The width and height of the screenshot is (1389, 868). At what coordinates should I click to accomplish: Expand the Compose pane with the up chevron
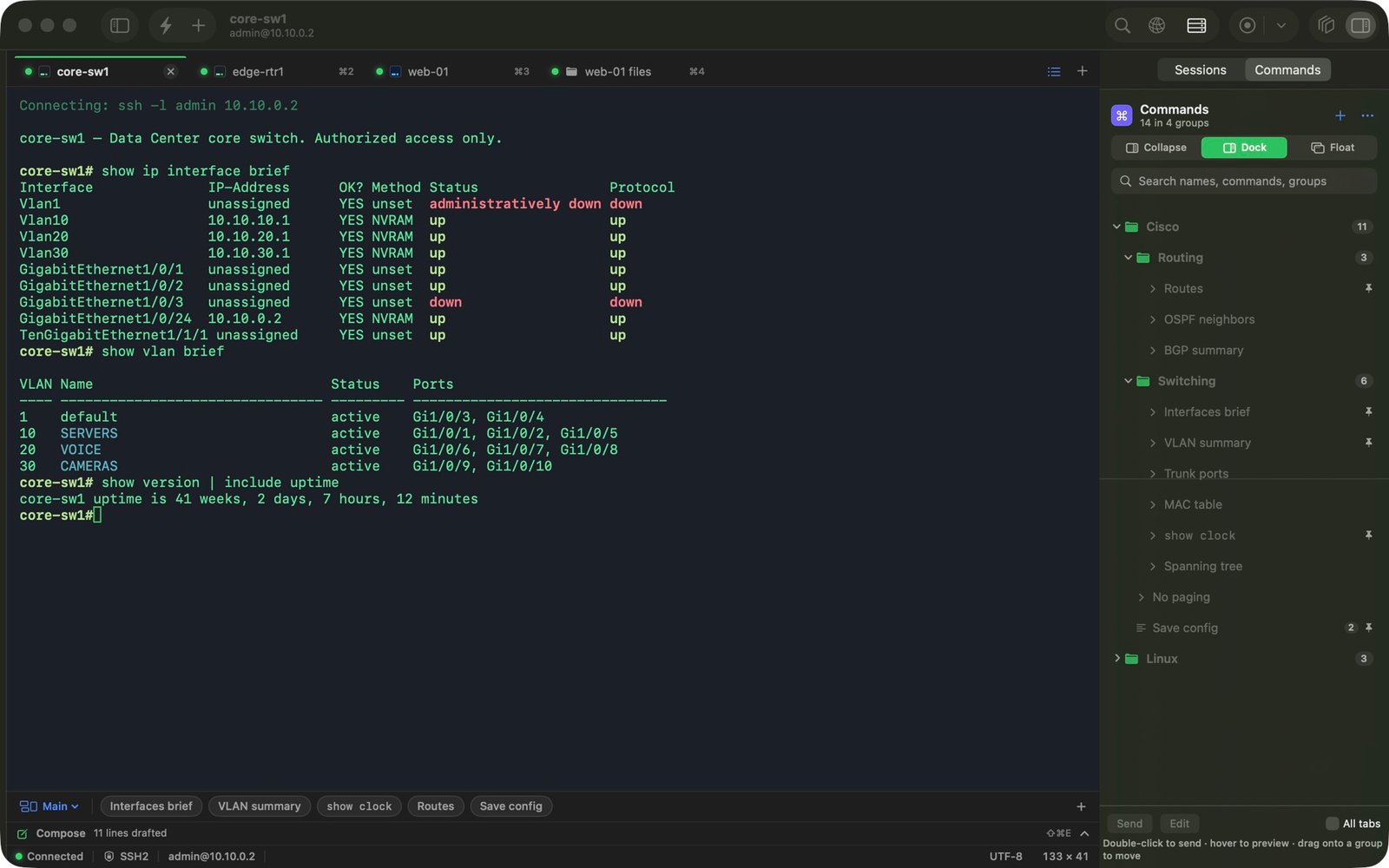click(x=1084, y=833)
